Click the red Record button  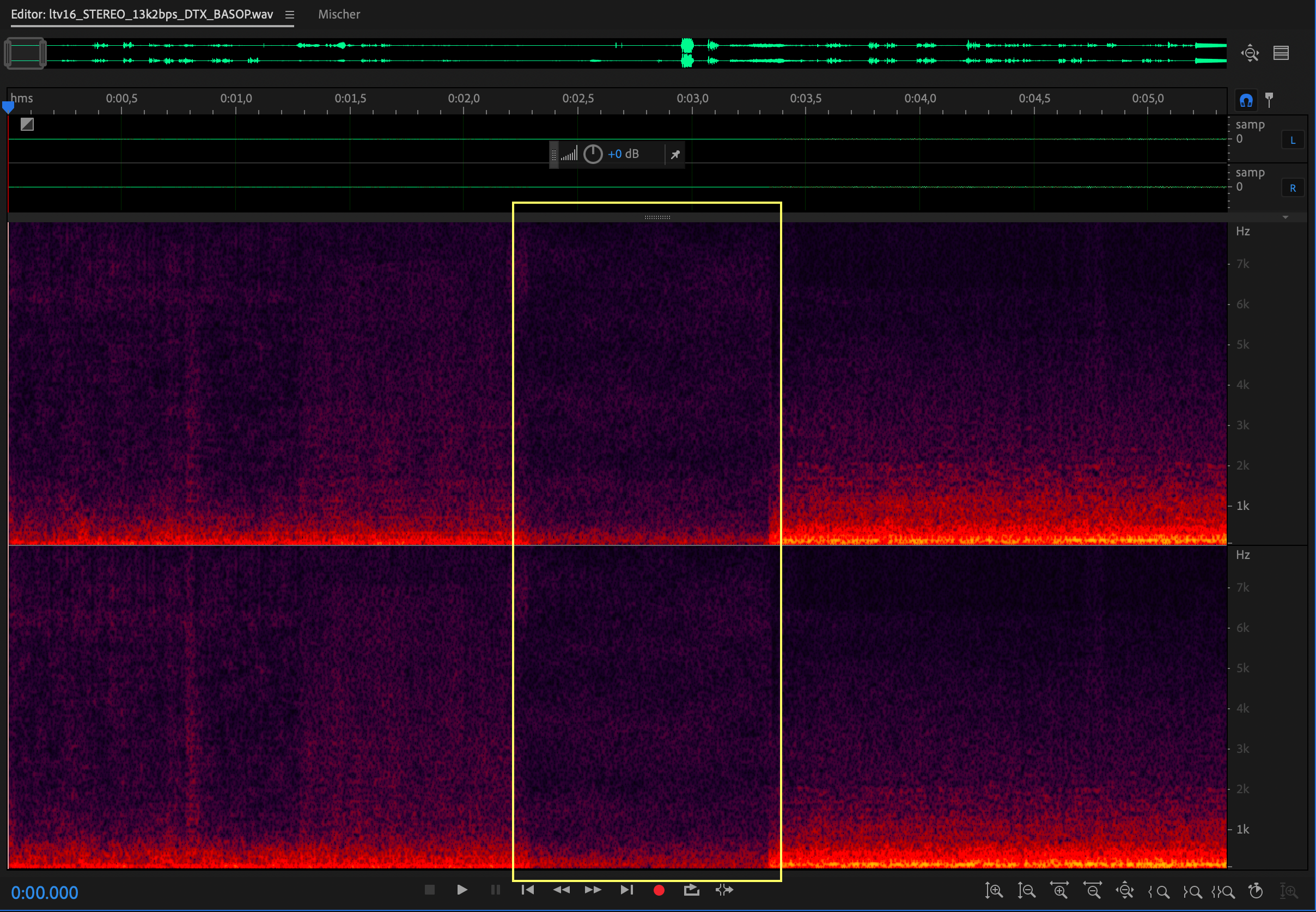[x=659, y=890]
